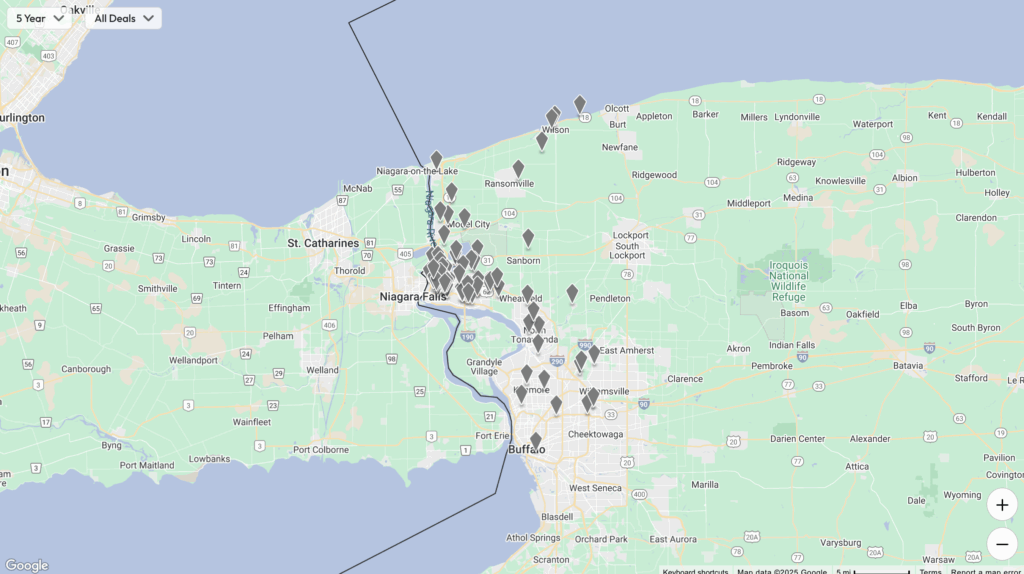Click the marker west of Pendleton
This screenshot has height=574, width=1024.
pyautogui.click(x=572, y=293)
